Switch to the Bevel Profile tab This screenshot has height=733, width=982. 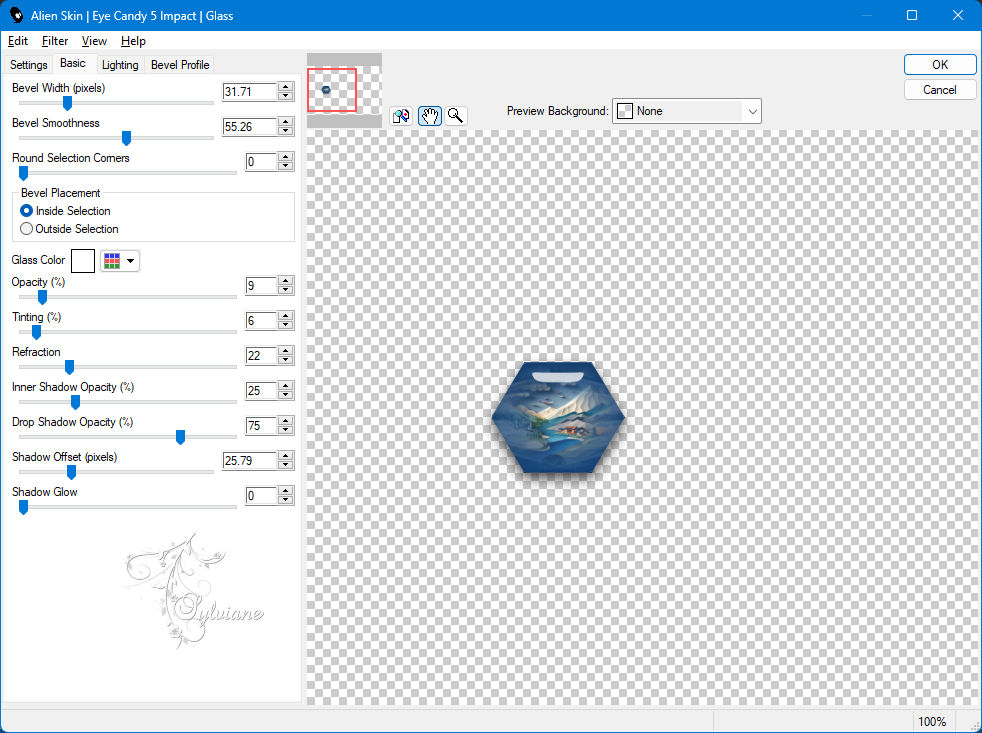pos(180,65)
